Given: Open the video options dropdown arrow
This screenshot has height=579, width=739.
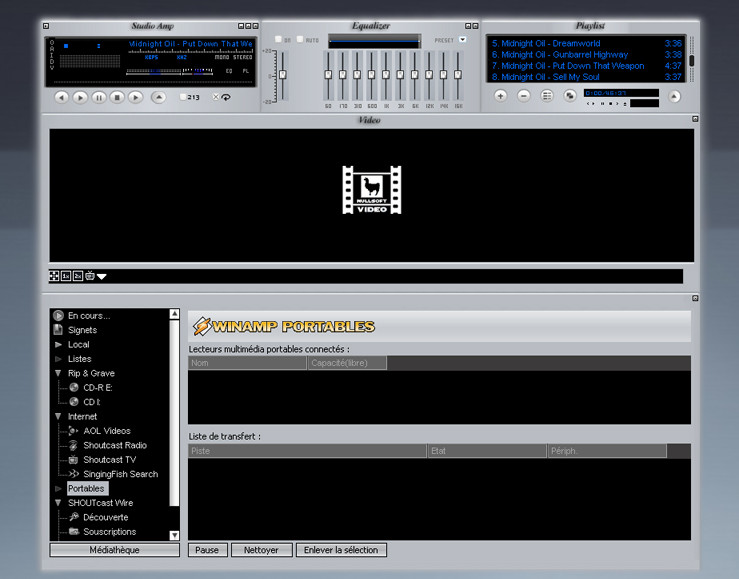Looking at the screenshot, I should tap(101, 277).
